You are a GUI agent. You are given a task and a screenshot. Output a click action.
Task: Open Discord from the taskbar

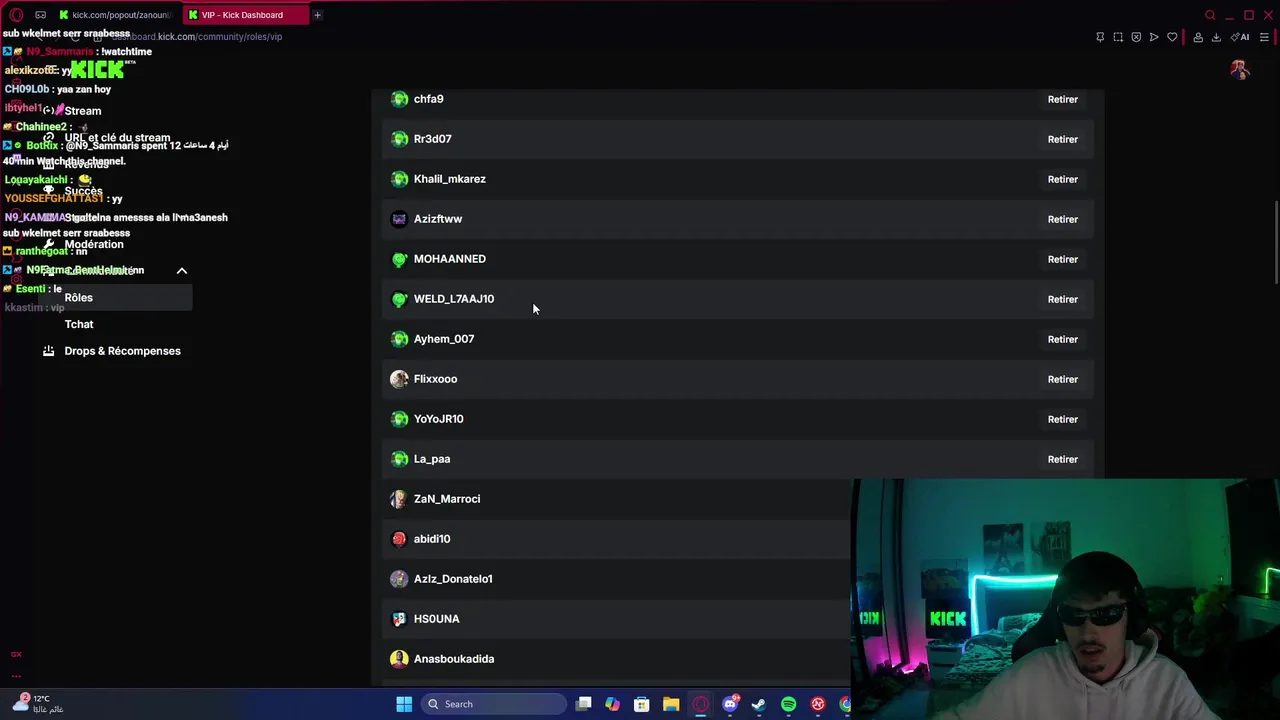coord(730,704)
